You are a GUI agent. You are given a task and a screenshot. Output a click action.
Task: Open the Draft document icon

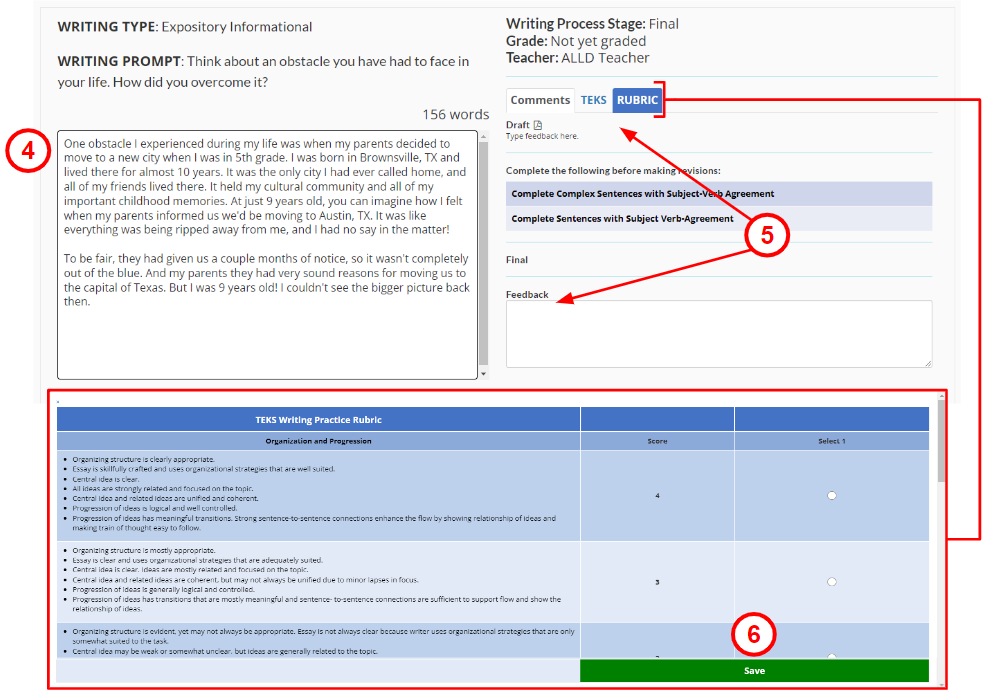[x=538, y=124]
